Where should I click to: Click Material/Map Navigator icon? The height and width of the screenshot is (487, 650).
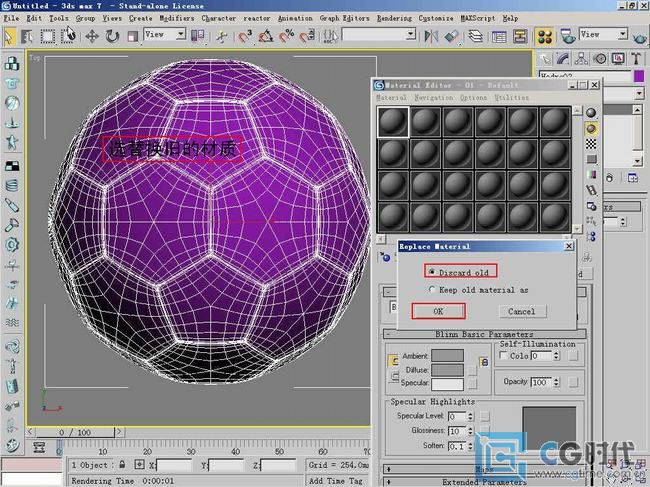[591, 237]
